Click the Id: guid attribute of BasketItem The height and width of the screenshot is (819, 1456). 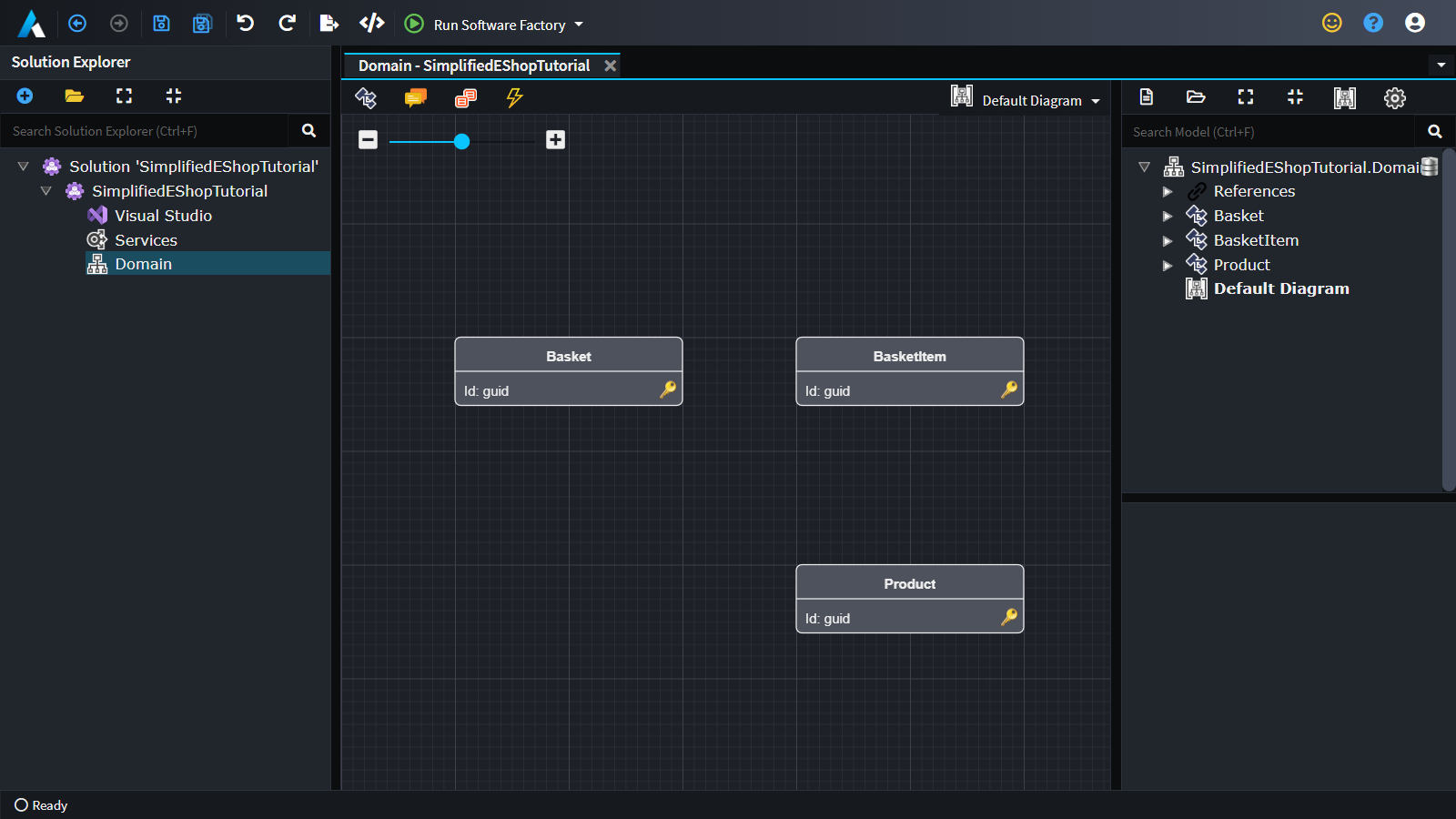click(827, 390)
